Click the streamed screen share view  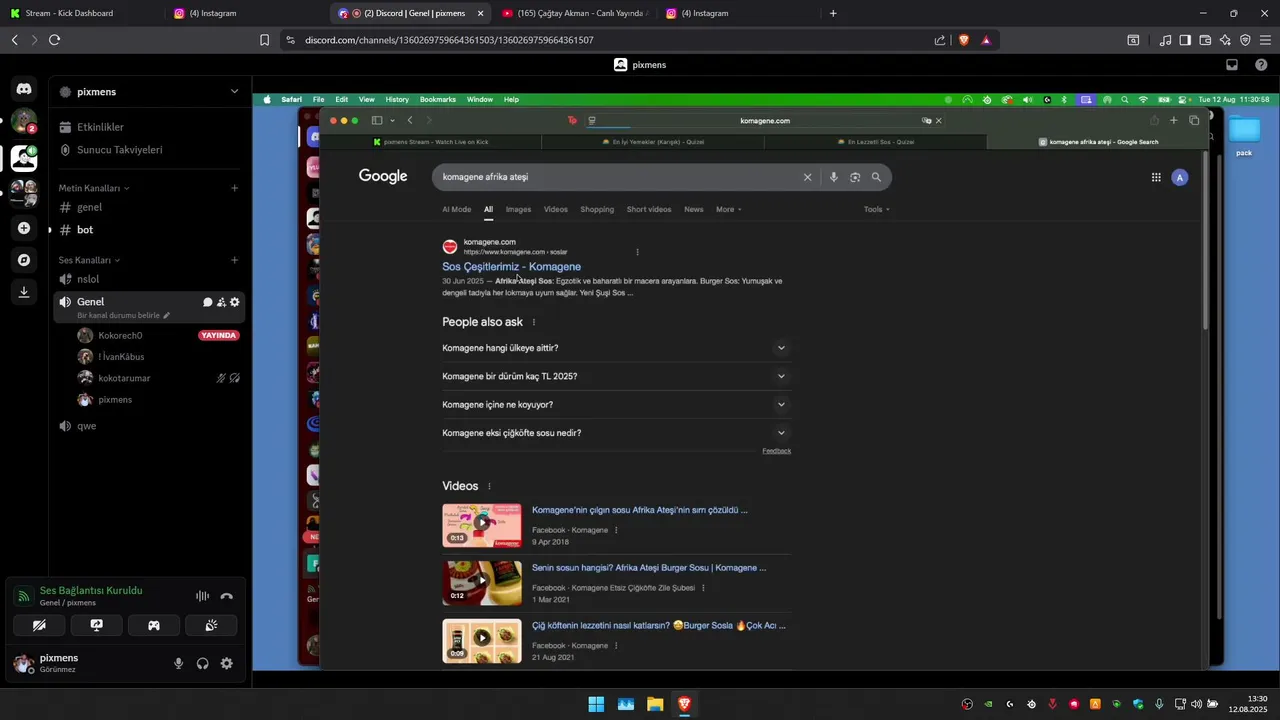(766, 382)
